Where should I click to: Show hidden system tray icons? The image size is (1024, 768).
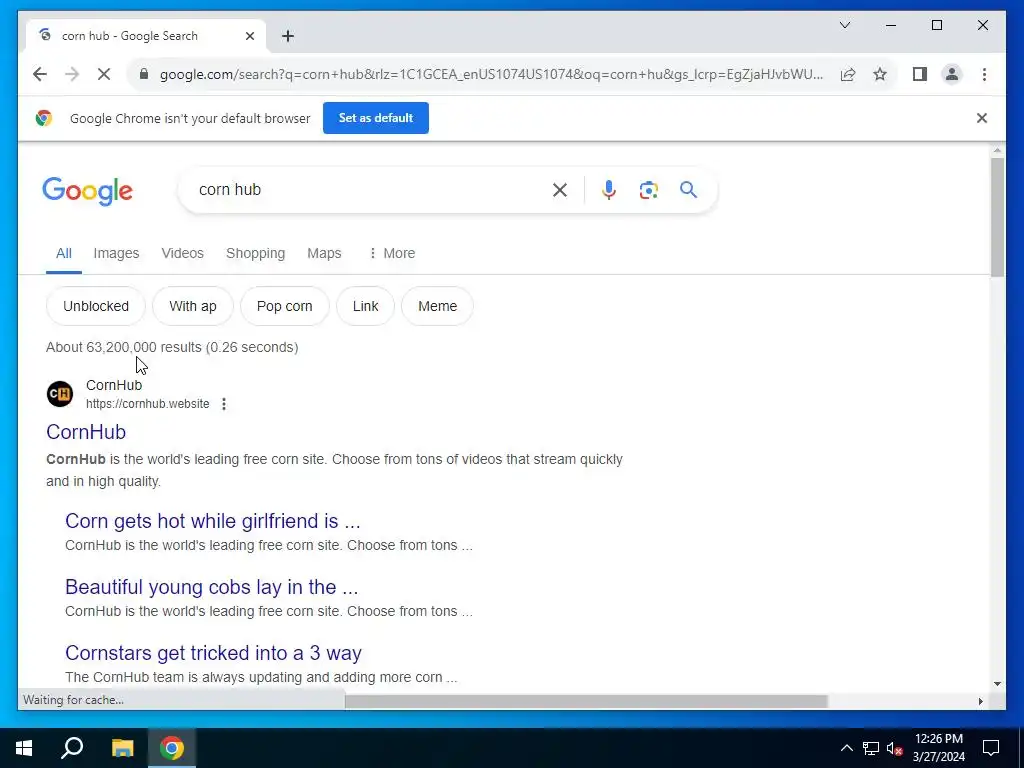pos(846,748)
